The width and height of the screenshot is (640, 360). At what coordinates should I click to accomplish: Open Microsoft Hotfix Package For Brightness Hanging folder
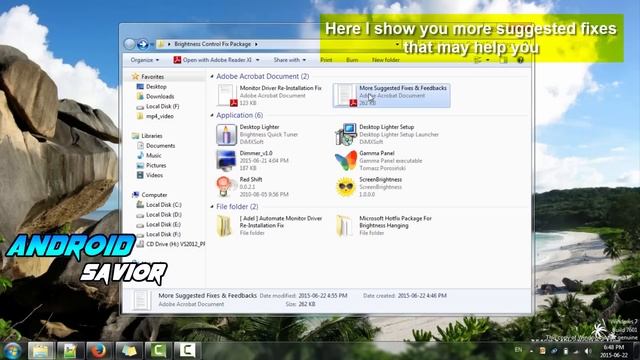coord(384,225)
